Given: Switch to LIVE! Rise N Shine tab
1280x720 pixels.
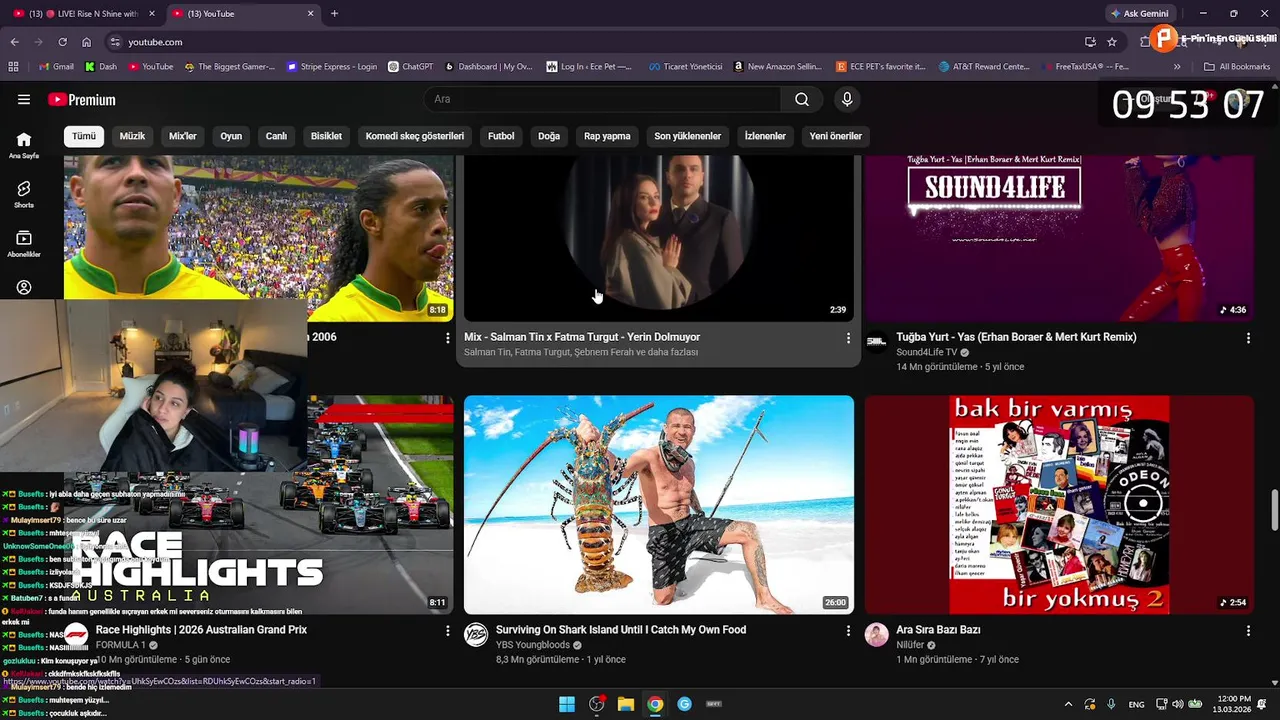Looking at the screenshot, I should click(x=84, y=14).
